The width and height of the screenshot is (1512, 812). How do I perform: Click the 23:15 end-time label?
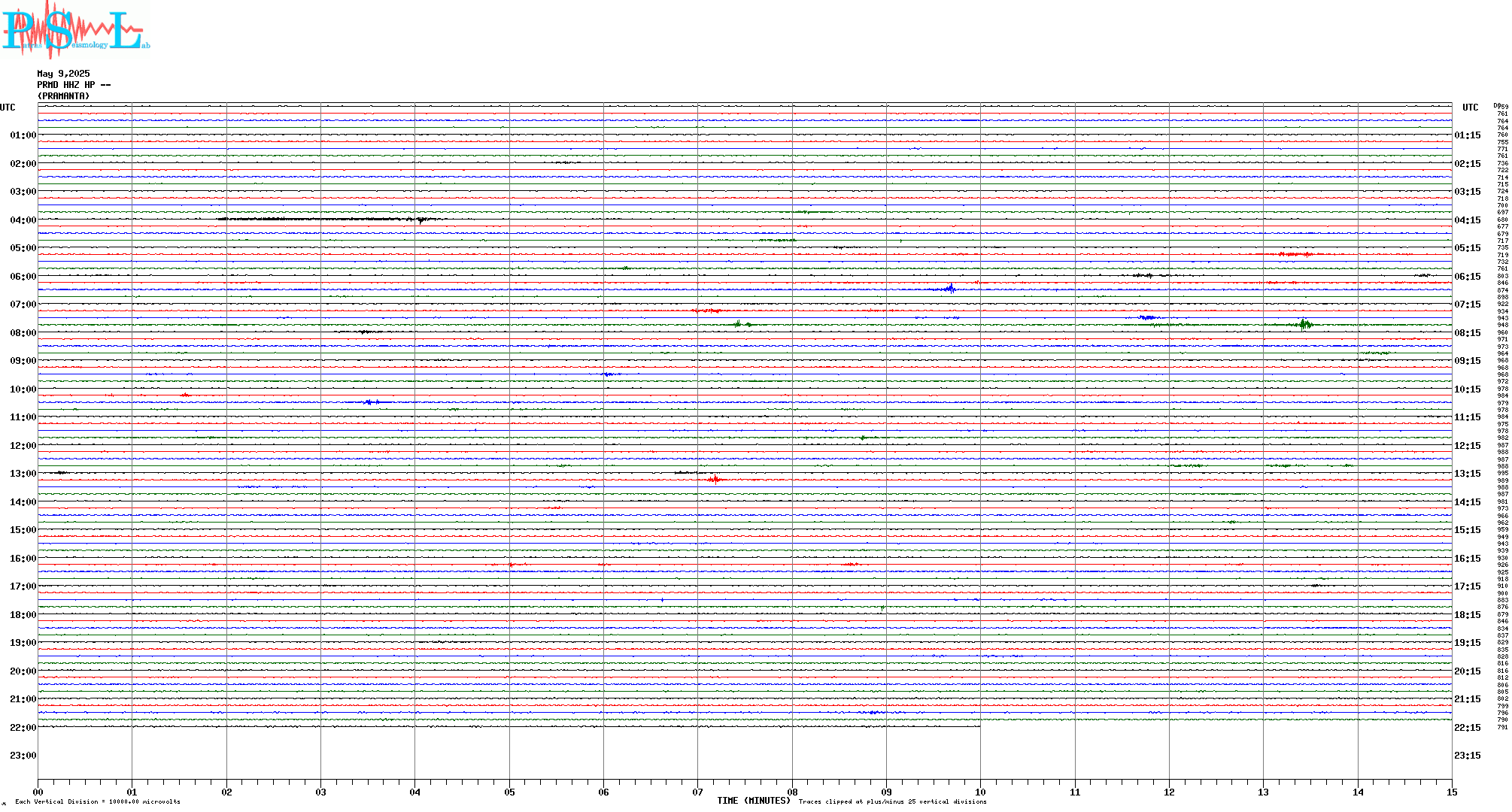coord(1468,756)
